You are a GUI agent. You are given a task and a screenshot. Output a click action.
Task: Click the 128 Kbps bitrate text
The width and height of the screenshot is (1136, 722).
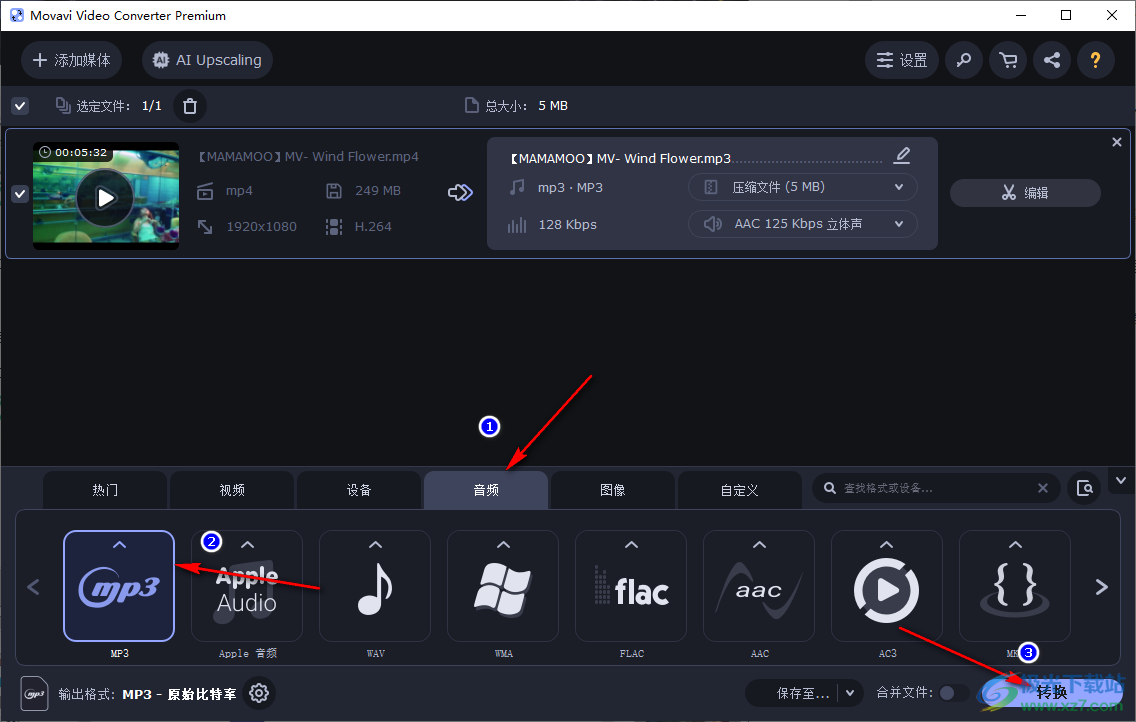[x=567, y=224]
